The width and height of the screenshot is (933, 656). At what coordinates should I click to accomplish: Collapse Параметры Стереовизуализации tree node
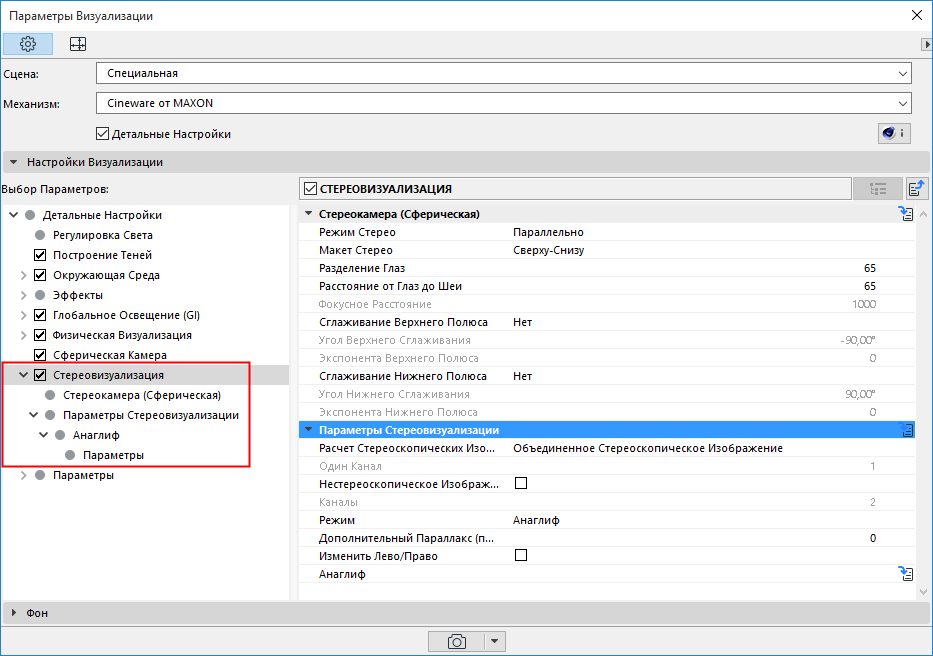[33, 415]
